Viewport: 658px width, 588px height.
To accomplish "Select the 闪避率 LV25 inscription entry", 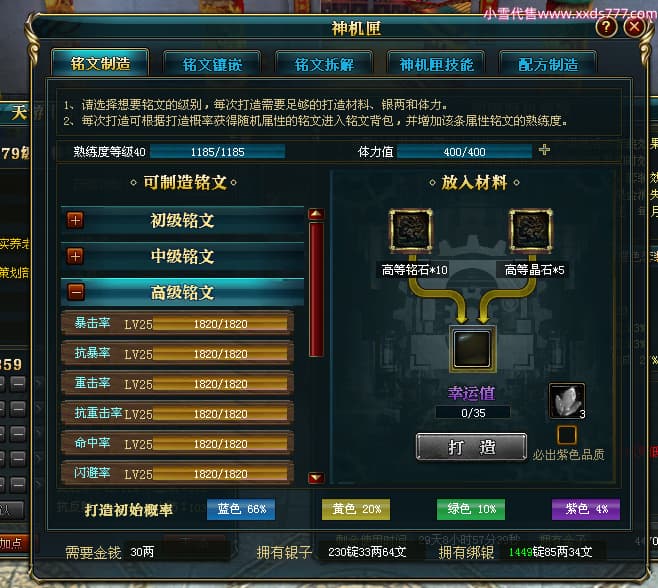I will (x=178, y=473).
